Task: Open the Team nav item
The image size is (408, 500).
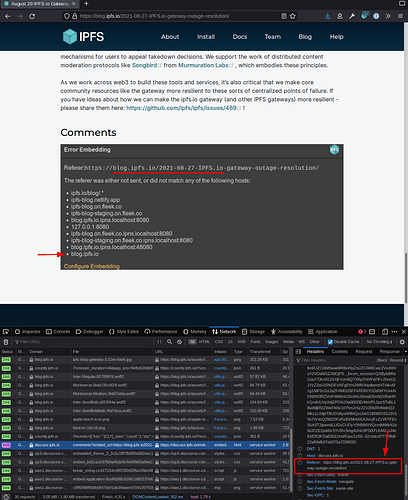Action: pos(273,37)
